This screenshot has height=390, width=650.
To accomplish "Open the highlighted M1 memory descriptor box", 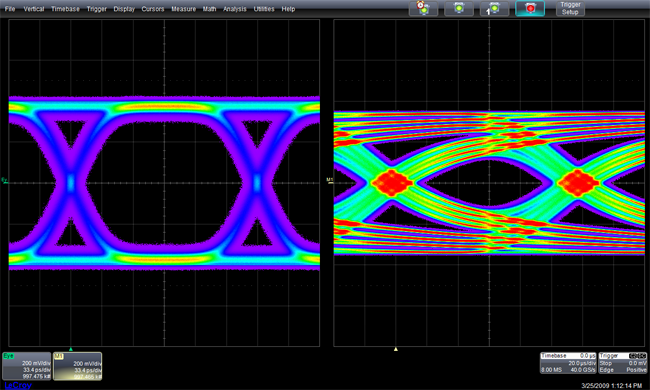I will tap(78, 366).
